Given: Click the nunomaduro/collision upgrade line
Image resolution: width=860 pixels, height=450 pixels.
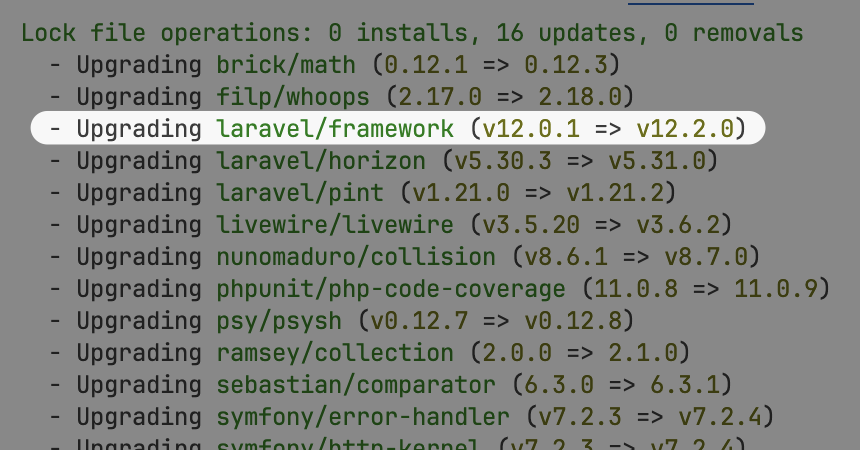Looking at the screenshot, I should pos(404,257).
